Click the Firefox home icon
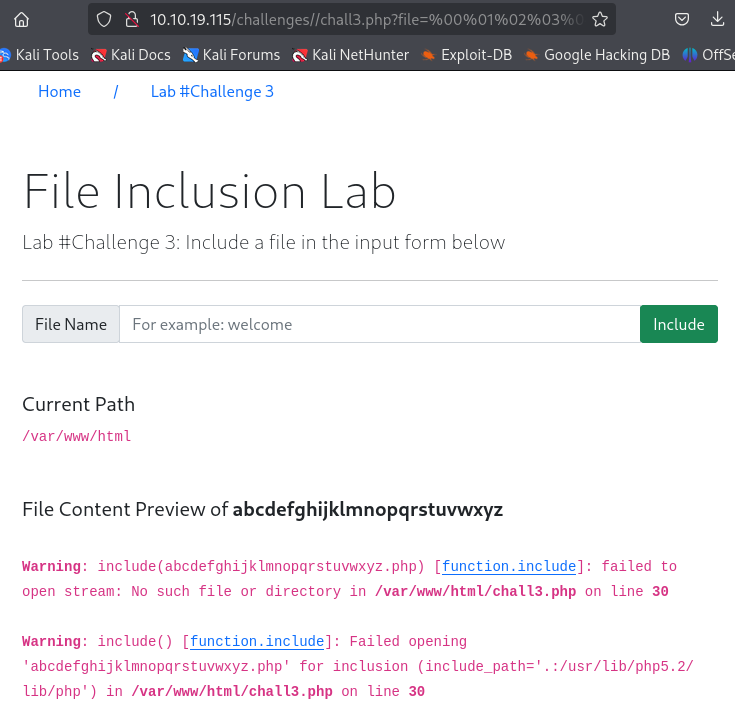 [22, 20]
